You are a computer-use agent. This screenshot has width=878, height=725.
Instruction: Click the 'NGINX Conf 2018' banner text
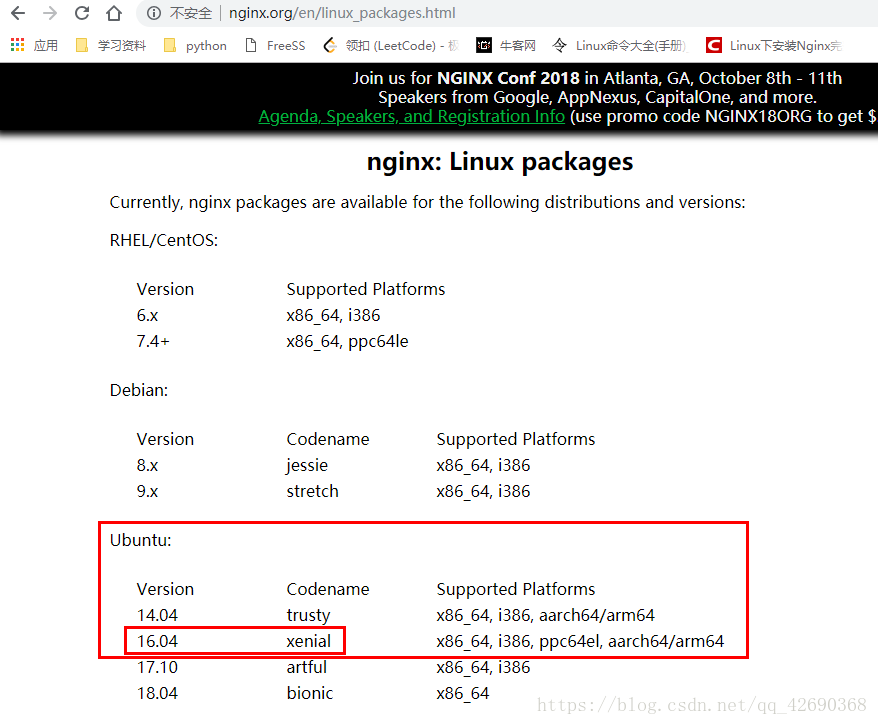508,78
